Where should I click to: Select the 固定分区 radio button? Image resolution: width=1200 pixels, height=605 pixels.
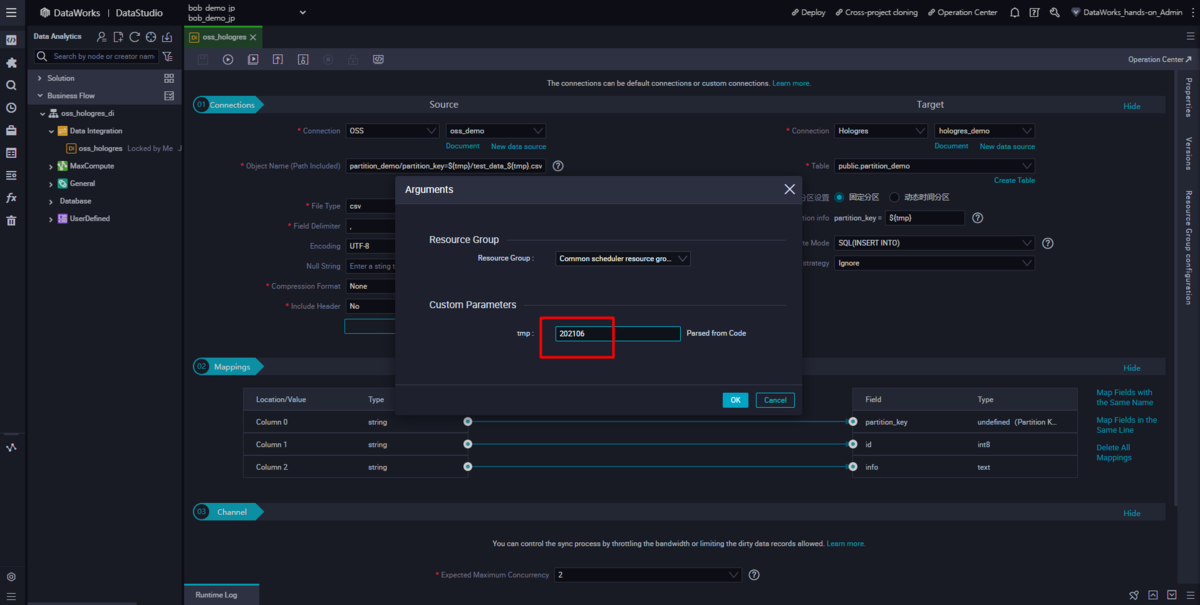pyautogui.click(x=840, y=197)
